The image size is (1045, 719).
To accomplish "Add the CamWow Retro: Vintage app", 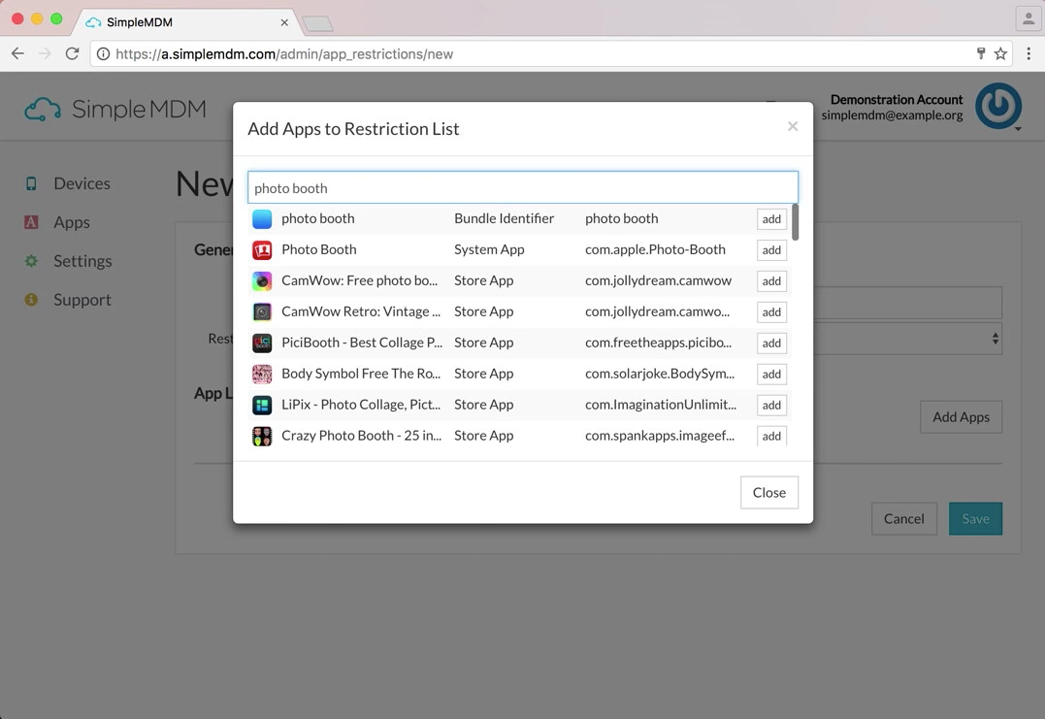I will [772, 312].
